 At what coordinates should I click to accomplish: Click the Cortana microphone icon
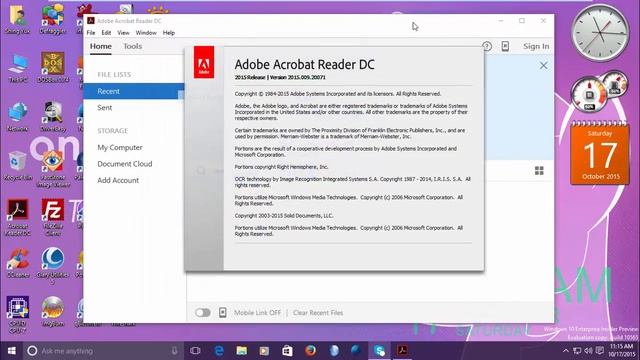click(x=174, y=351)
